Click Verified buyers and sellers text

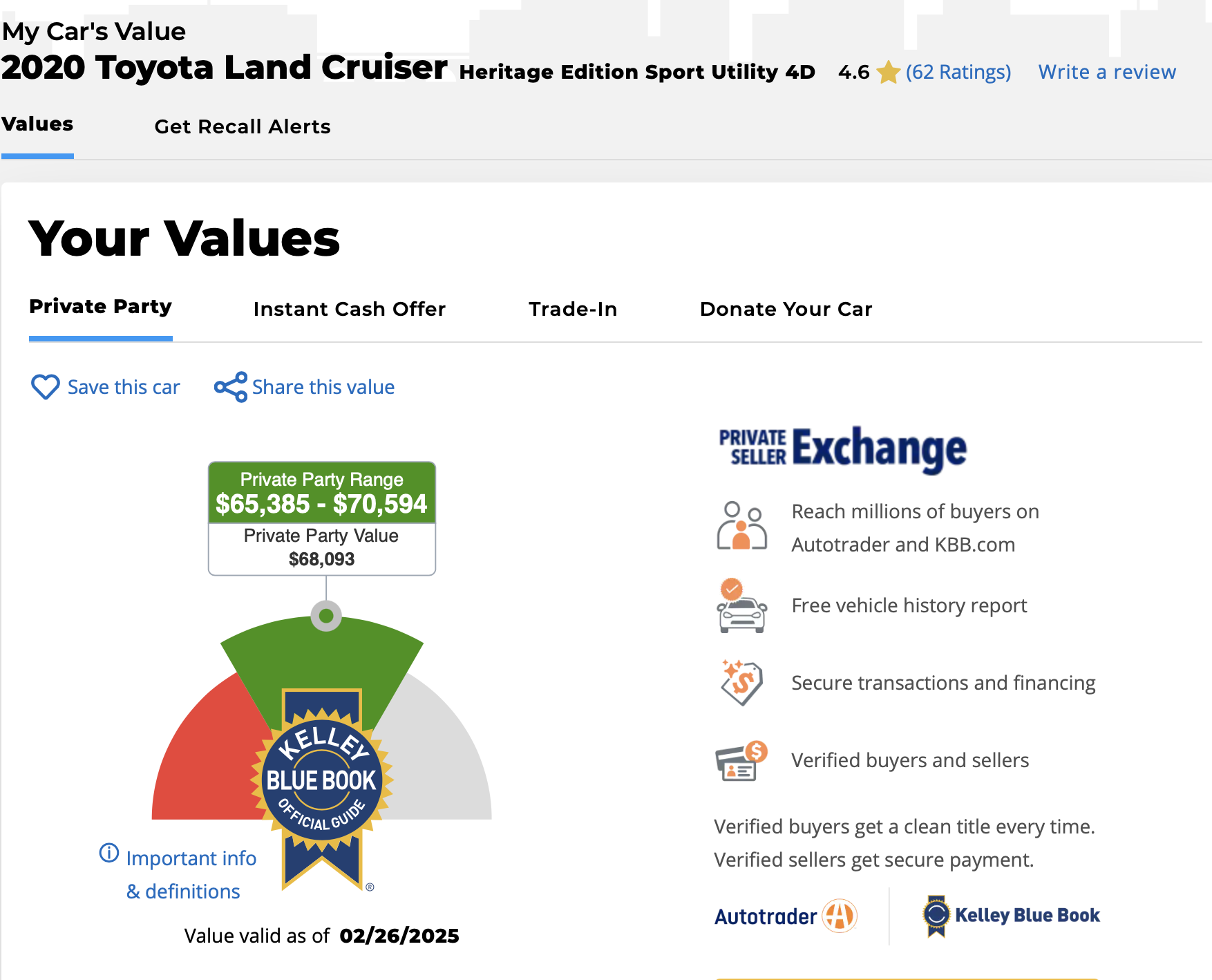(x=910, y=760)
